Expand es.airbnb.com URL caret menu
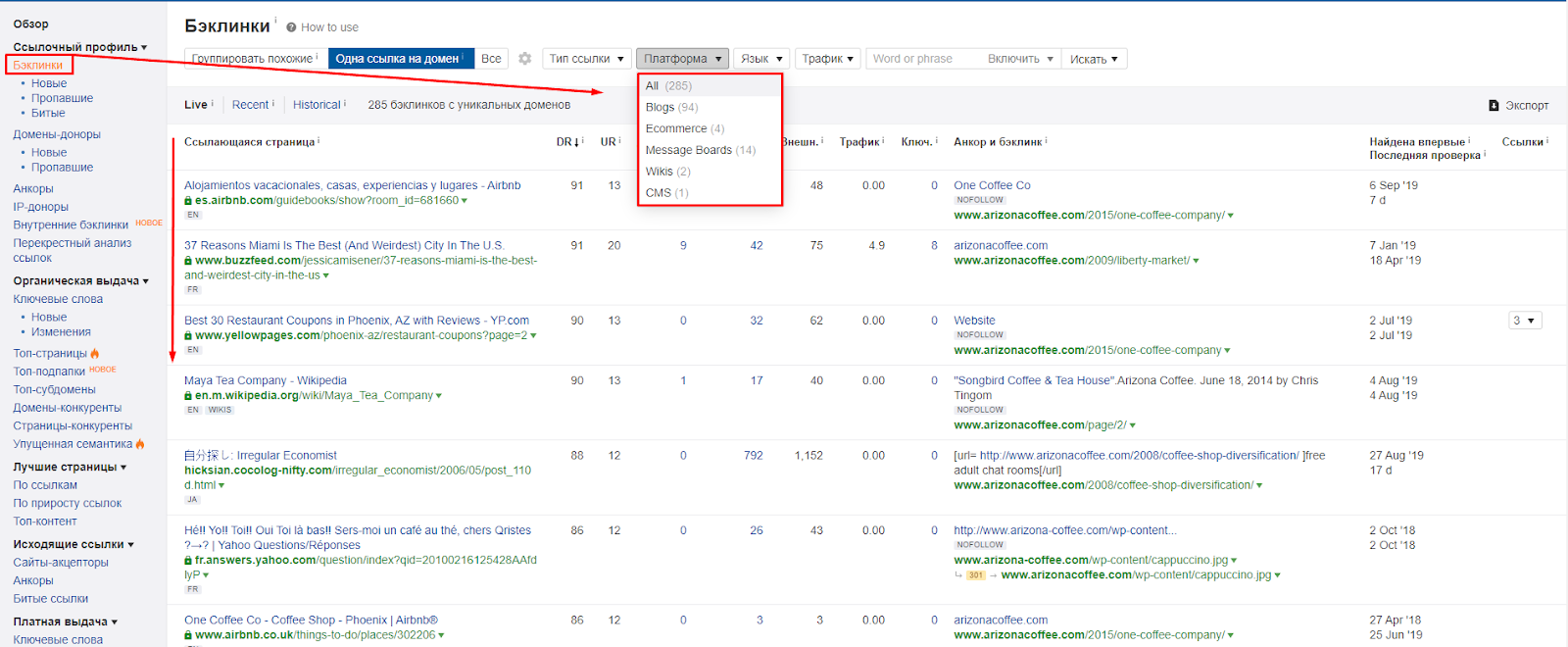 (x=465, y=202)
